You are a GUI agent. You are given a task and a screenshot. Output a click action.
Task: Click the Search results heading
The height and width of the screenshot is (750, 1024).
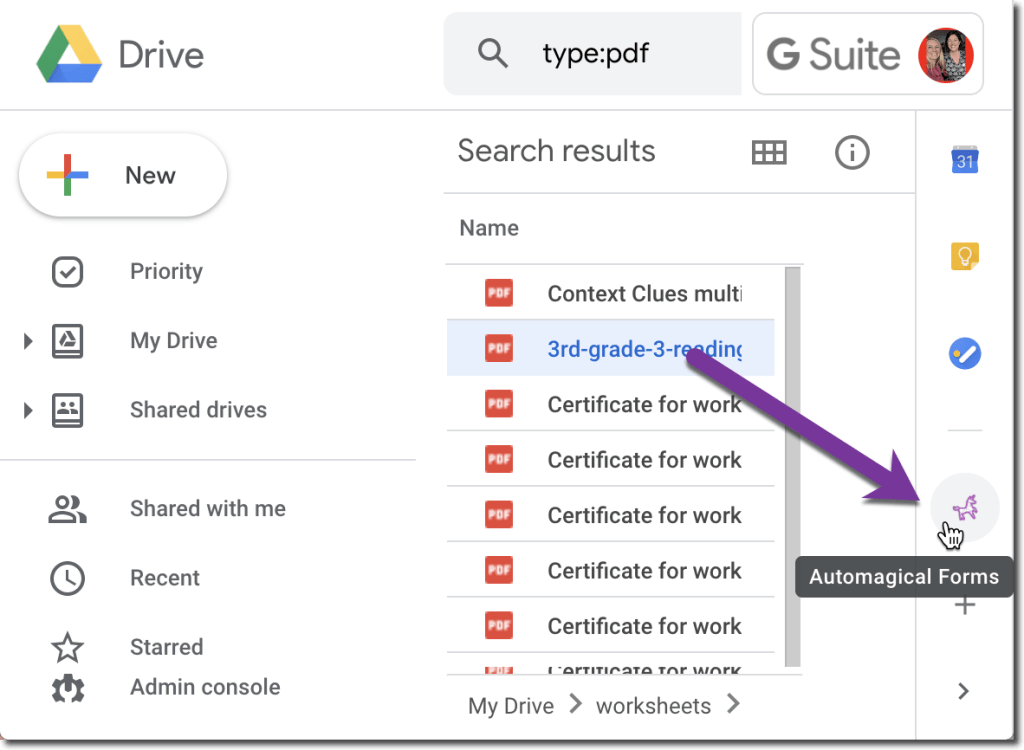coord(556,151)
